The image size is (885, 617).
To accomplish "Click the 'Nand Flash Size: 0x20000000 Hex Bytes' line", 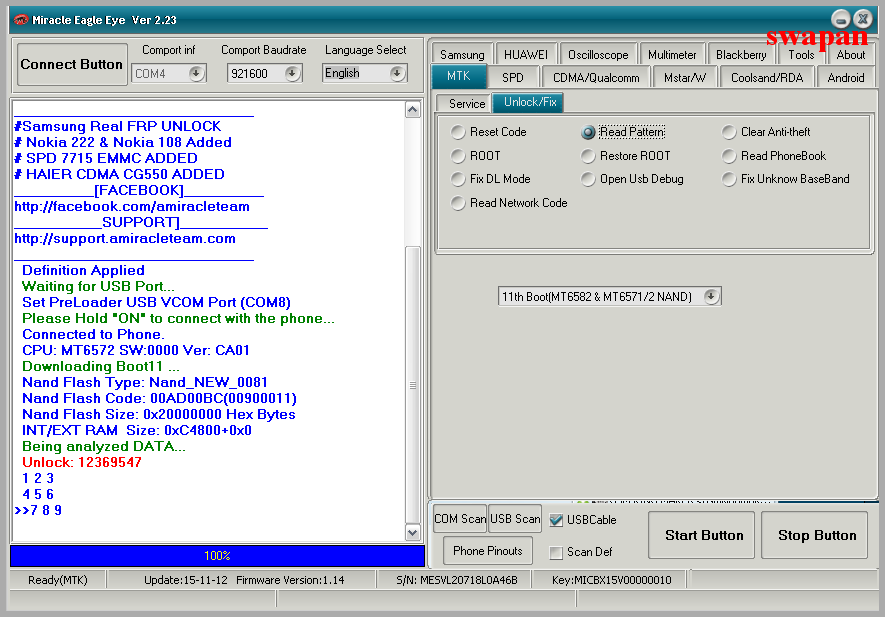I will [159, 414].
